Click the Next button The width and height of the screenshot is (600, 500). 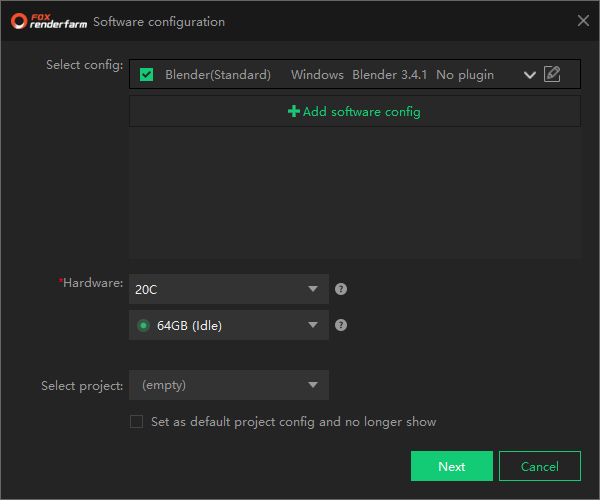[452, 466]
